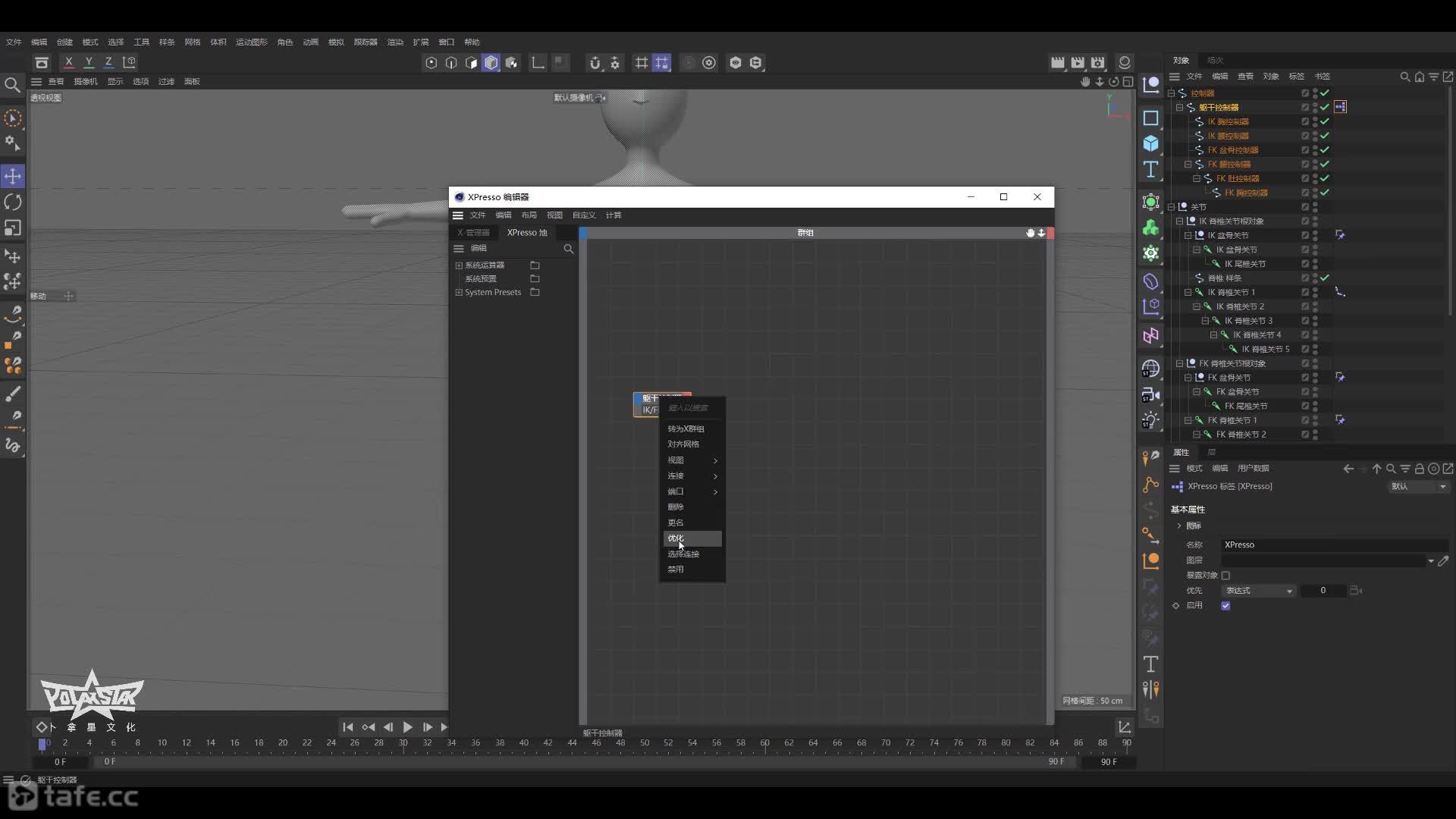Open 连接 submenu in context menu
Viewport: 1456px width, 819px height.
[x=692, y=476]
